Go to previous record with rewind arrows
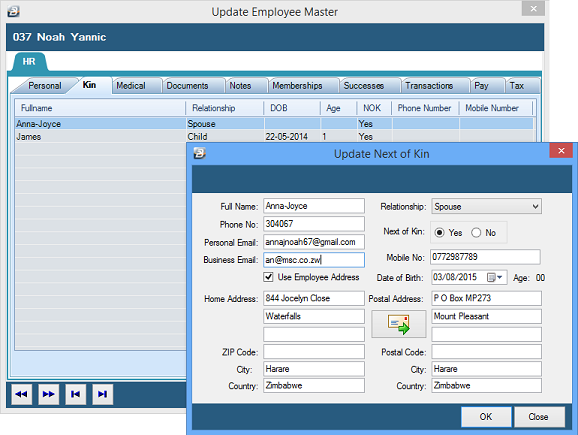Screen dimensions: 578x435 click(x=21, y=394)
